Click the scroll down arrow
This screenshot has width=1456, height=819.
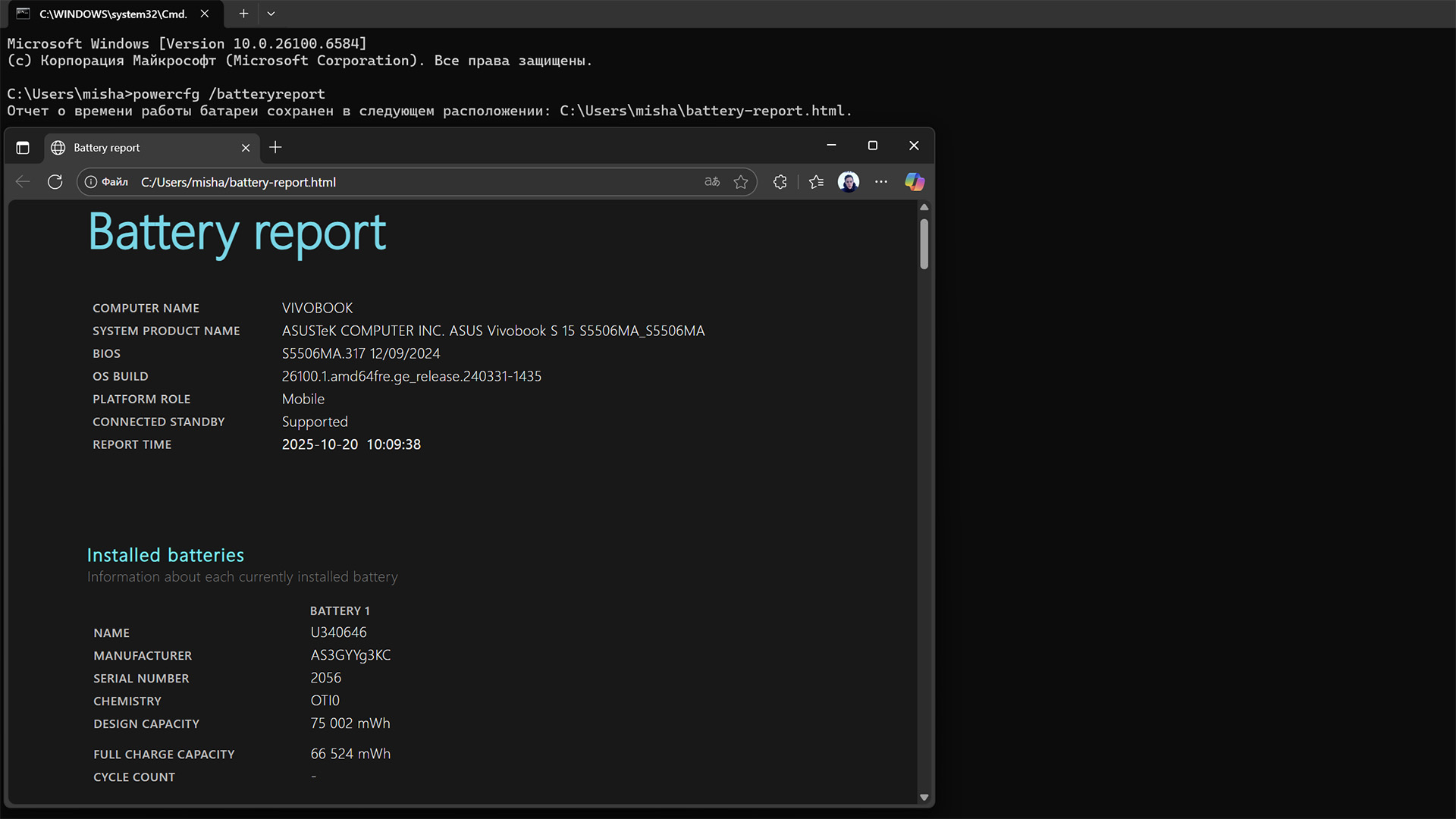[924, 797]
